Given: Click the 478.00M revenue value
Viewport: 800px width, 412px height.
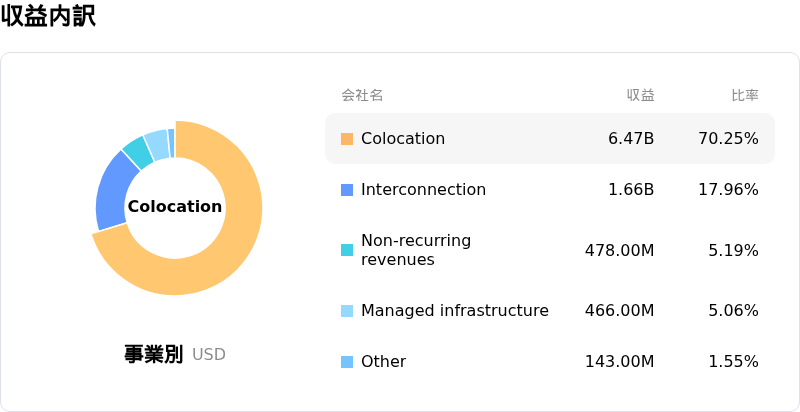Looking at the screenshot, I should point(619,250).
